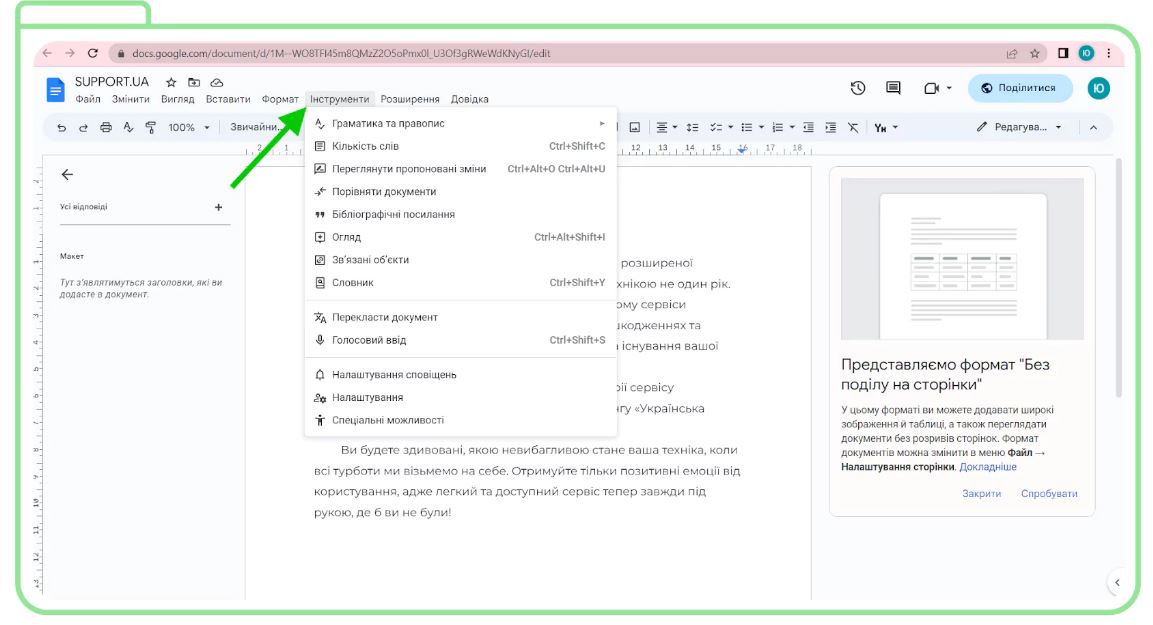Select the paint format roller icon
Image resolution: width=1153 pixels, height=625 pixels.
click(x=151, y=127)
